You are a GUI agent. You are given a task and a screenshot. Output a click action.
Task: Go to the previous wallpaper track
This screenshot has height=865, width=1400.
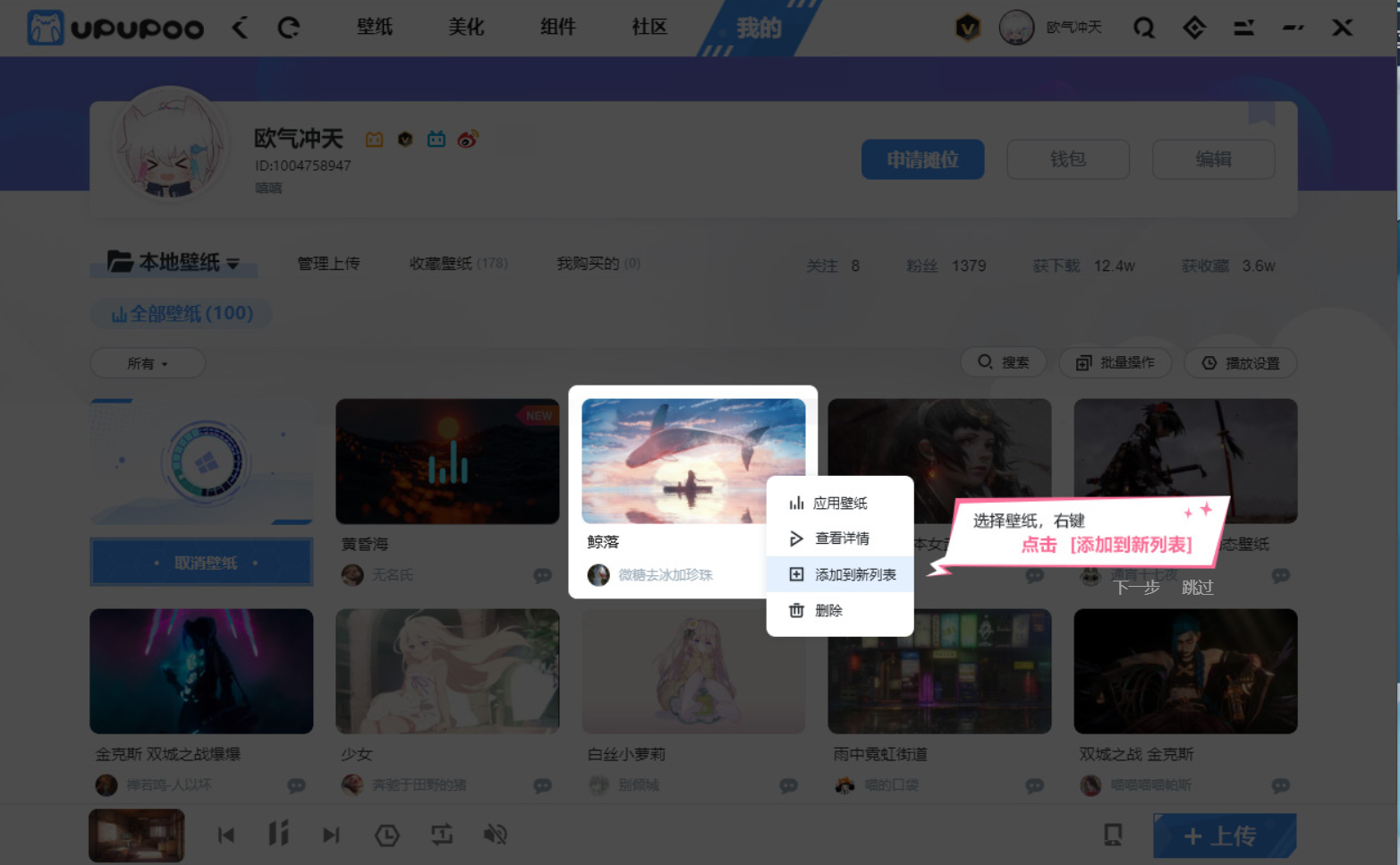(x=226, y=835)
